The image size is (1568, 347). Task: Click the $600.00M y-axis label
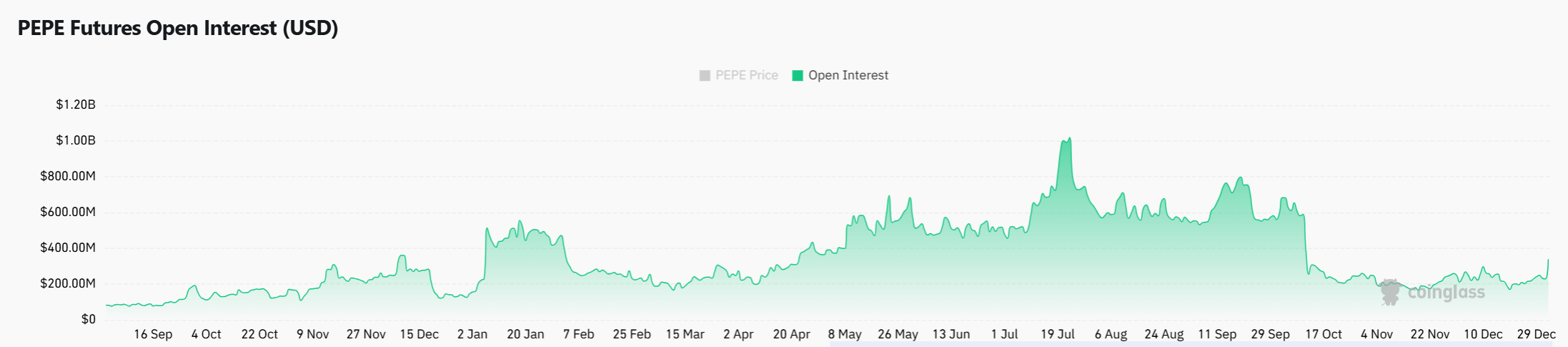68,212
